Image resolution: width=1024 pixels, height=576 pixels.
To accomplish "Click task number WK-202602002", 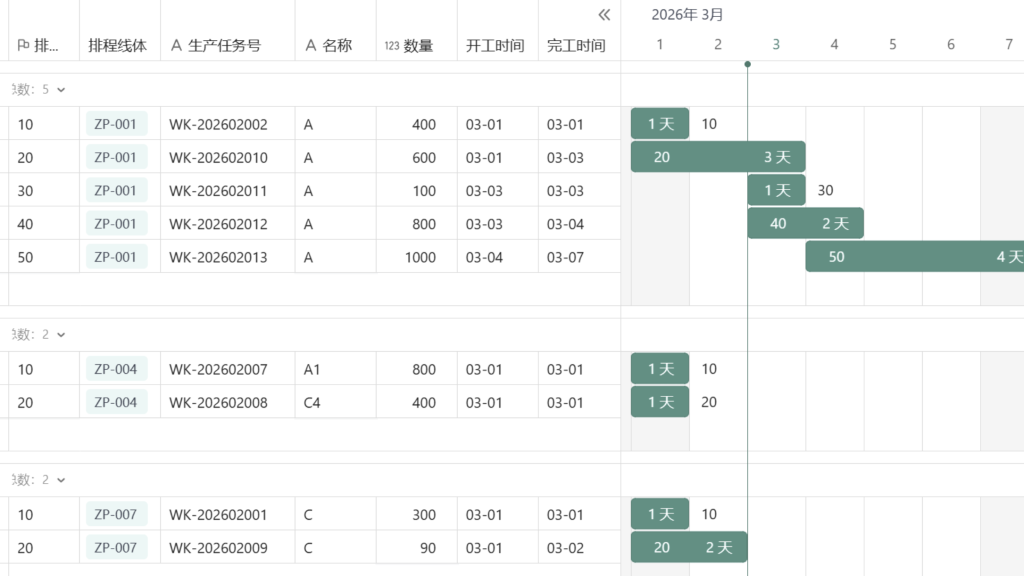I will [218, 125].
